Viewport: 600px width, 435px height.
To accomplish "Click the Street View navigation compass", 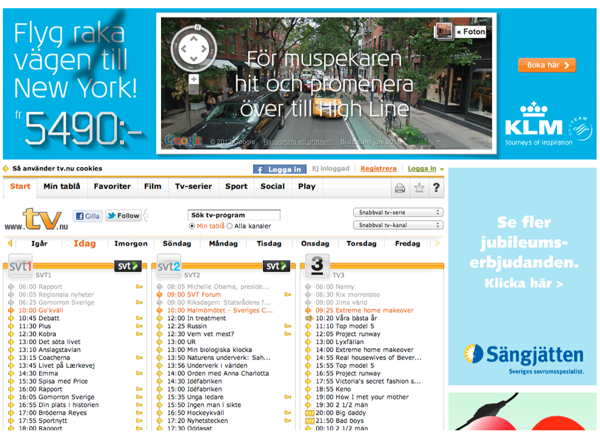I will coord(194,49).
